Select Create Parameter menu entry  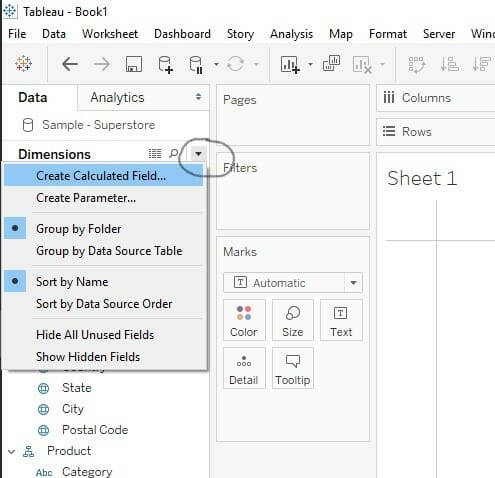tap(103, 198)
